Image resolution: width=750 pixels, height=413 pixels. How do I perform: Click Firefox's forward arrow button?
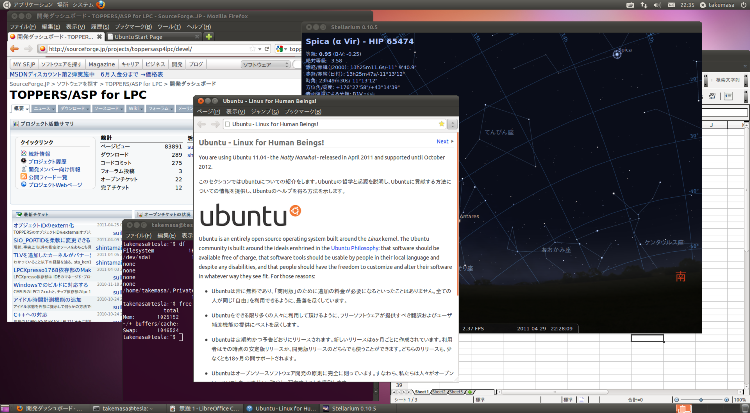(x=28, y=49)
